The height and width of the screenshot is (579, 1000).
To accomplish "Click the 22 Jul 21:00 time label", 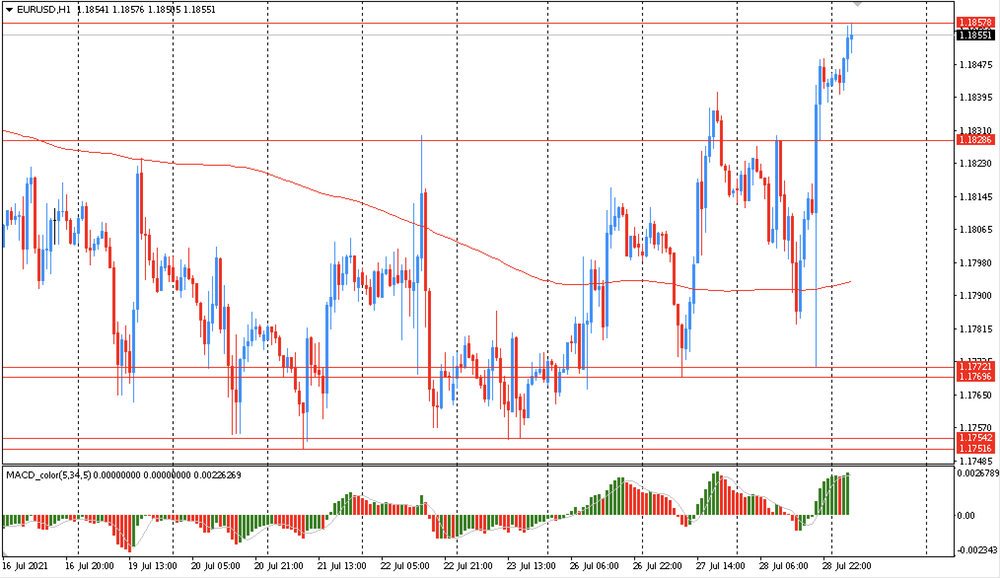I will point(468,566).
